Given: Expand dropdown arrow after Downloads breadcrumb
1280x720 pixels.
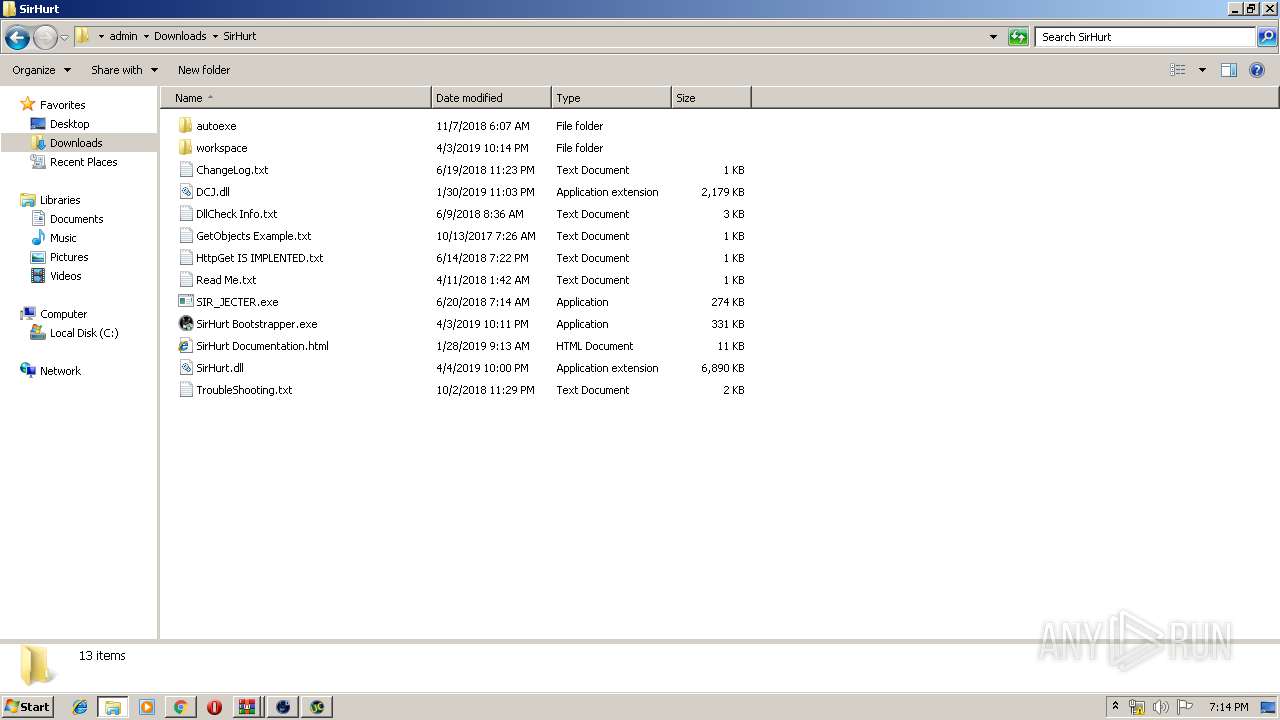Looking at the screenshot, I should [215, 36].
